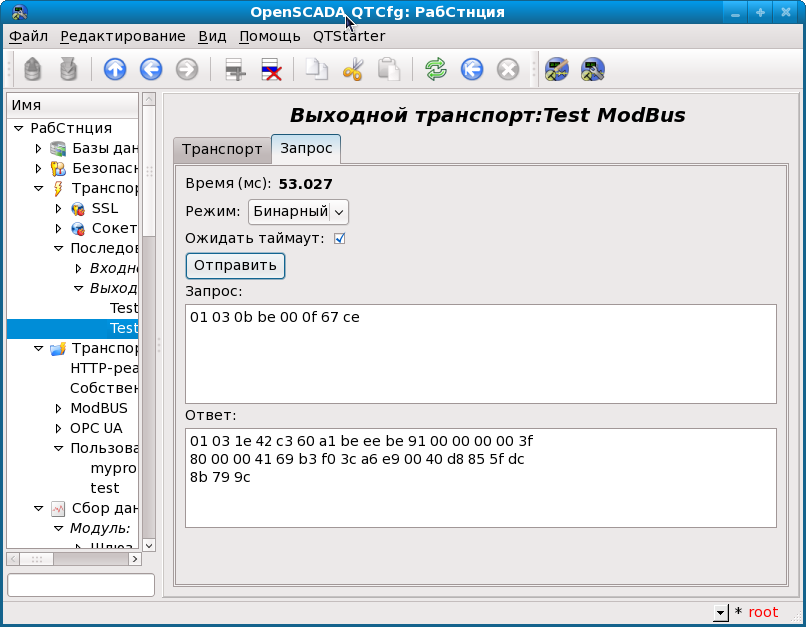Click the Save to DB toolbar icon
This screenshot has width=806, height=627.
[68, 69]
